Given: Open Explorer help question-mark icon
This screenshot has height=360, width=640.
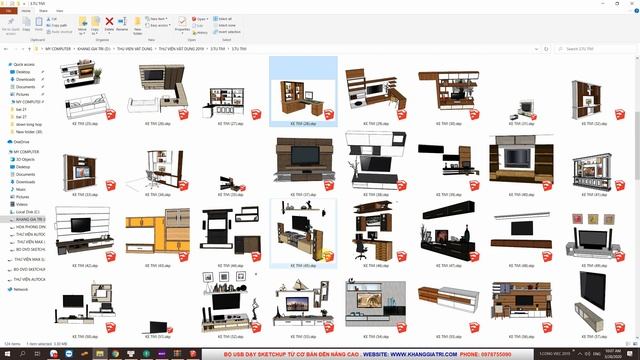Looking at the screenshot, I should (636, 11).
